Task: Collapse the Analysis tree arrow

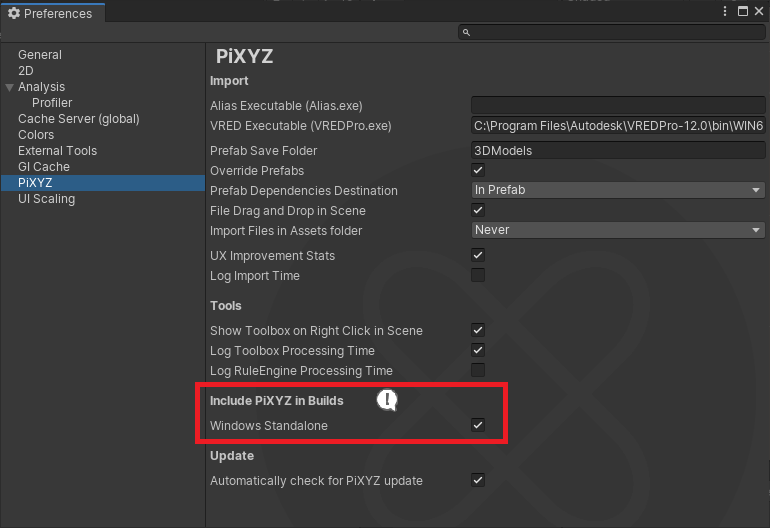Action: point(9,87)
